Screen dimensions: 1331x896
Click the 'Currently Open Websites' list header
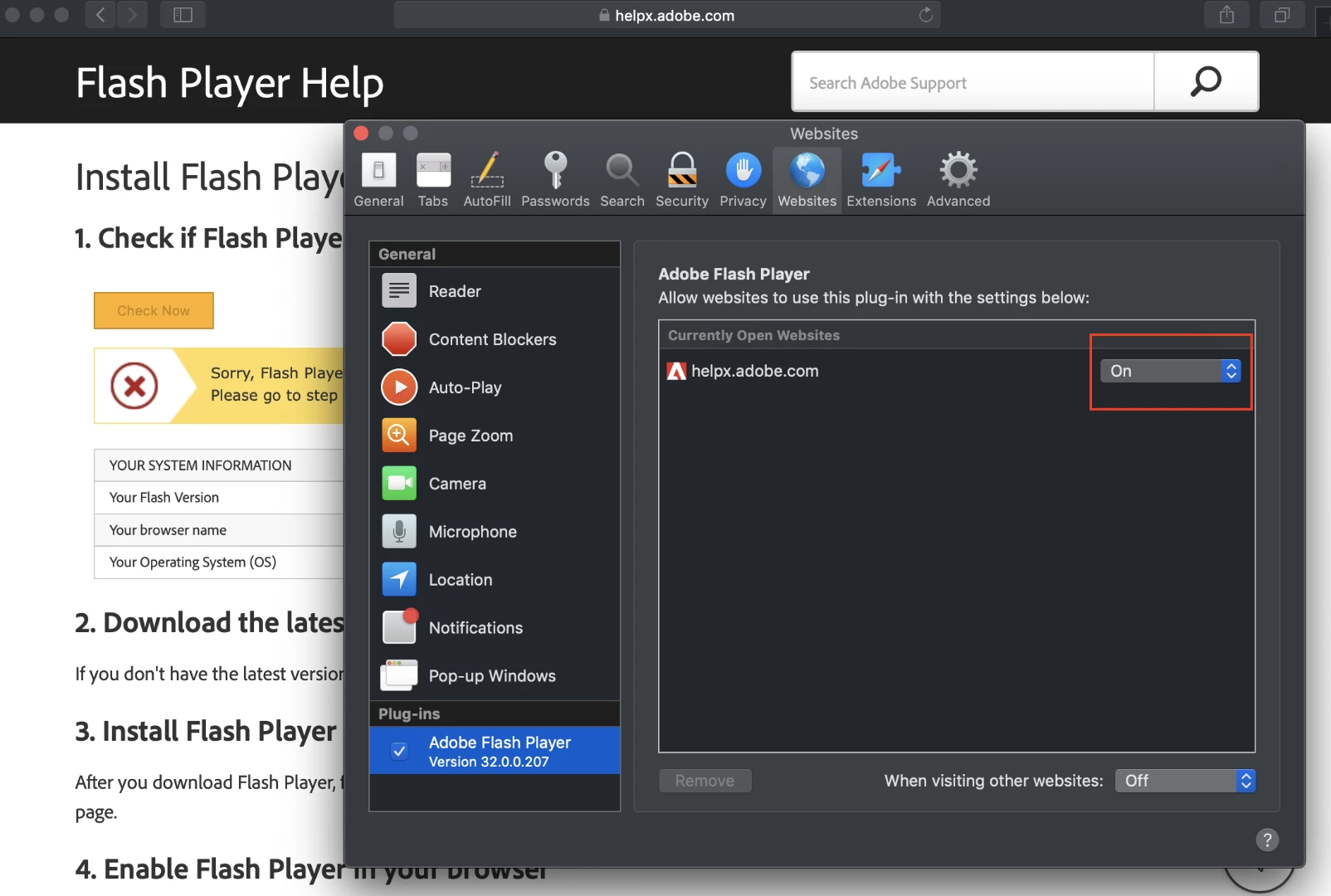click(x=956, y=335)
